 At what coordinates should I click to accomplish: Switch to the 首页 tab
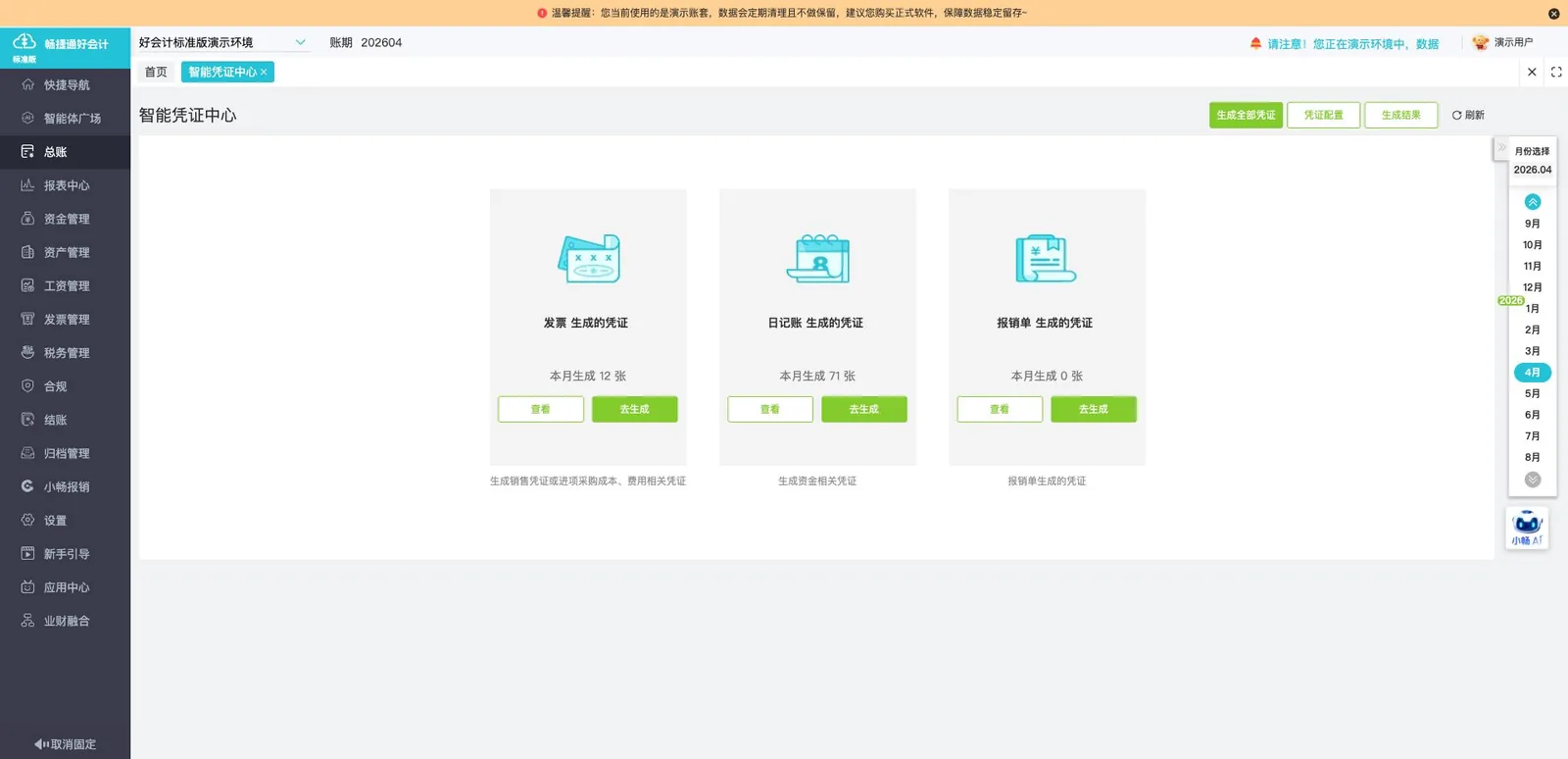156,72
